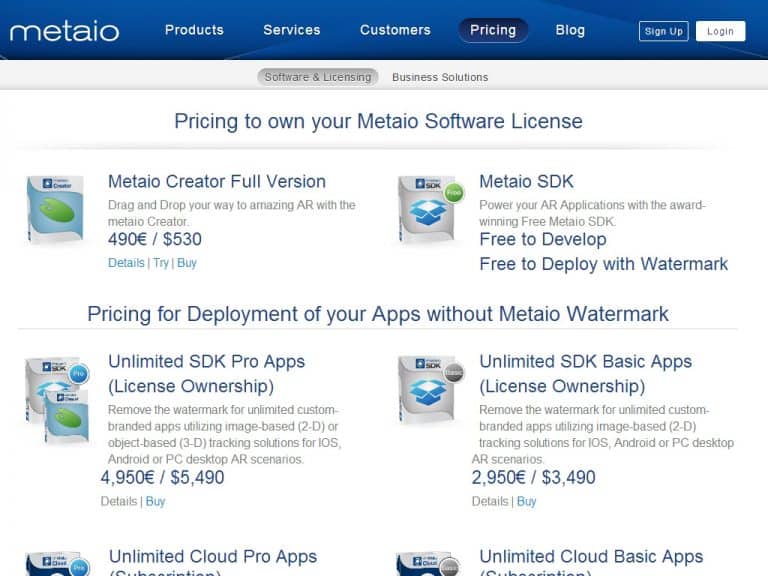Click the Metaio Creator box icon
This screenshot has width=768, height=576.
tap(55, 209)
